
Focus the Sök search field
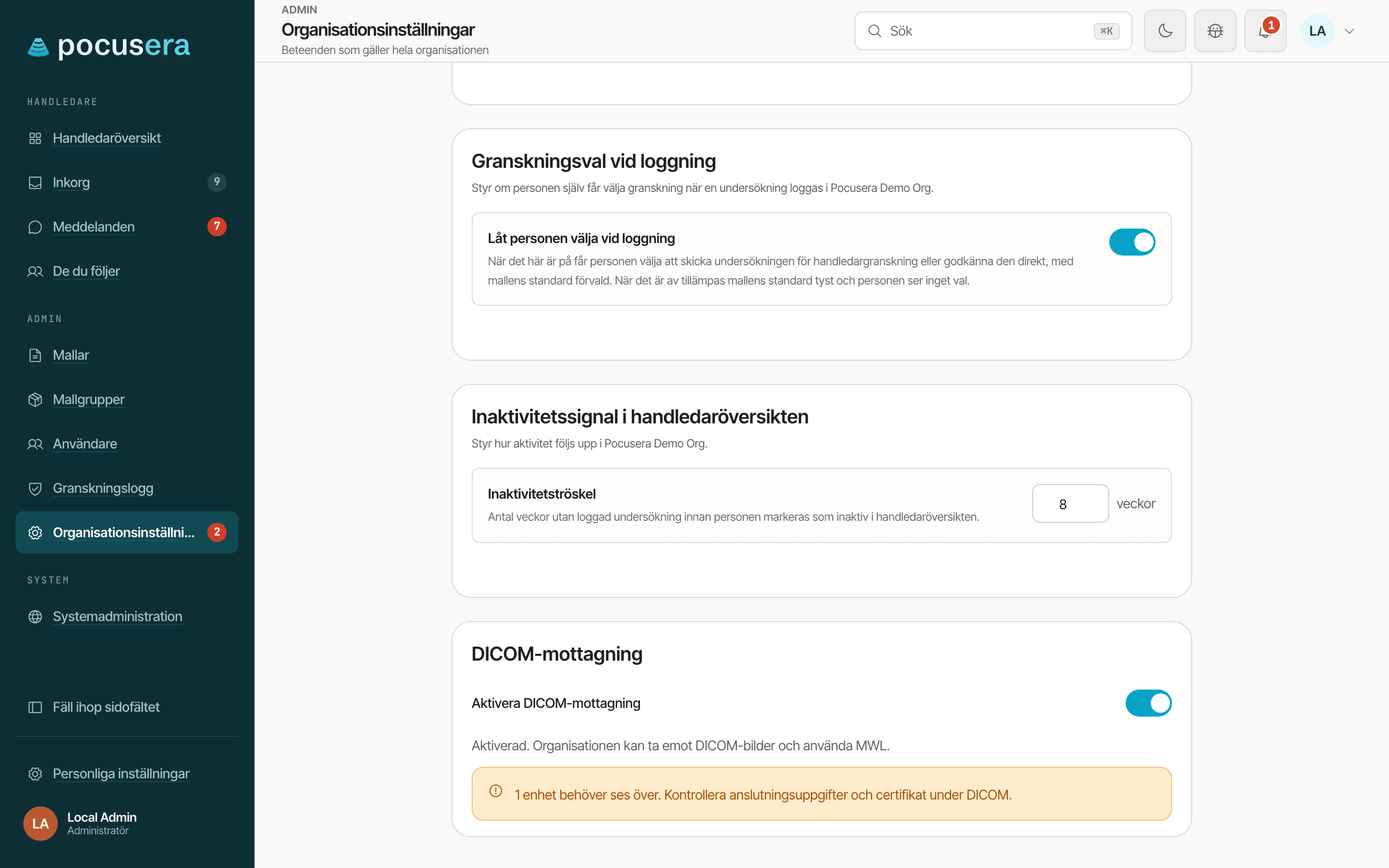(993, 31)
